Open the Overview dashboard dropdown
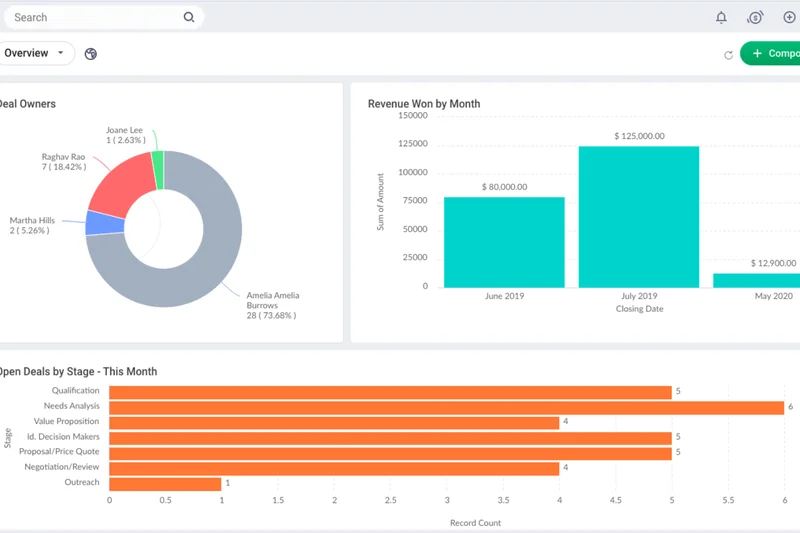800x533 pixels. [35, 53]
